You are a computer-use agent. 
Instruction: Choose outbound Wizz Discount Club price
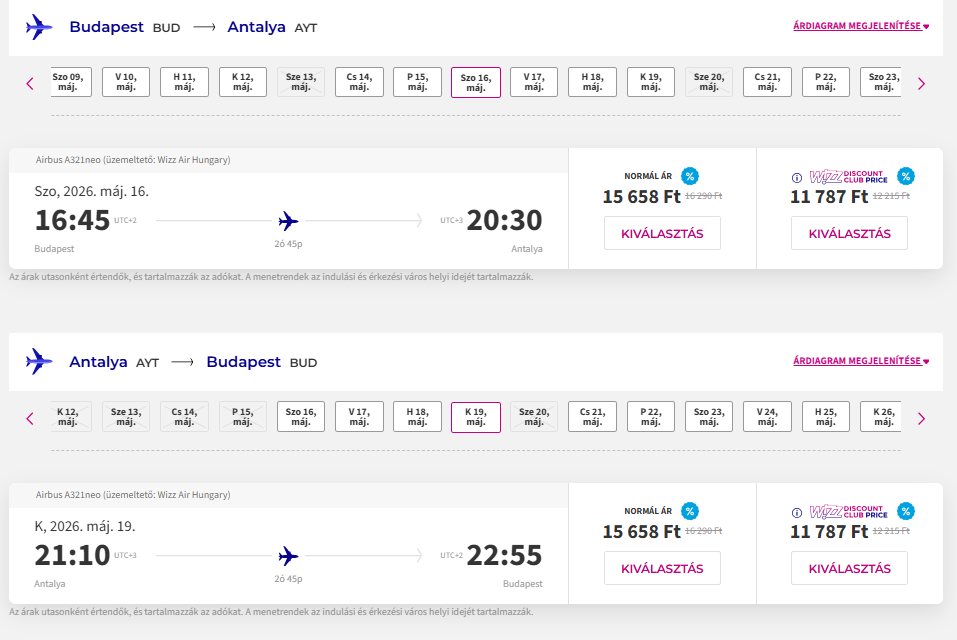coord(849,233)
